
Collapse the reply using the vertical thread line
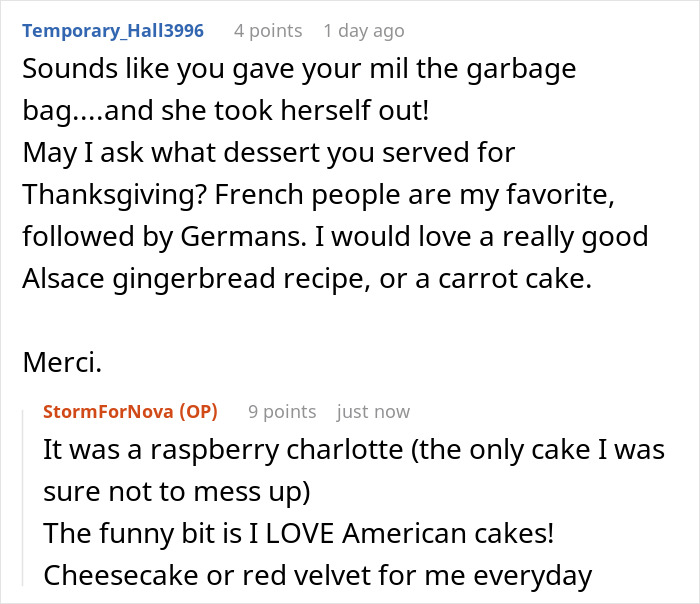pyautogui.click(x=23, y=498)
